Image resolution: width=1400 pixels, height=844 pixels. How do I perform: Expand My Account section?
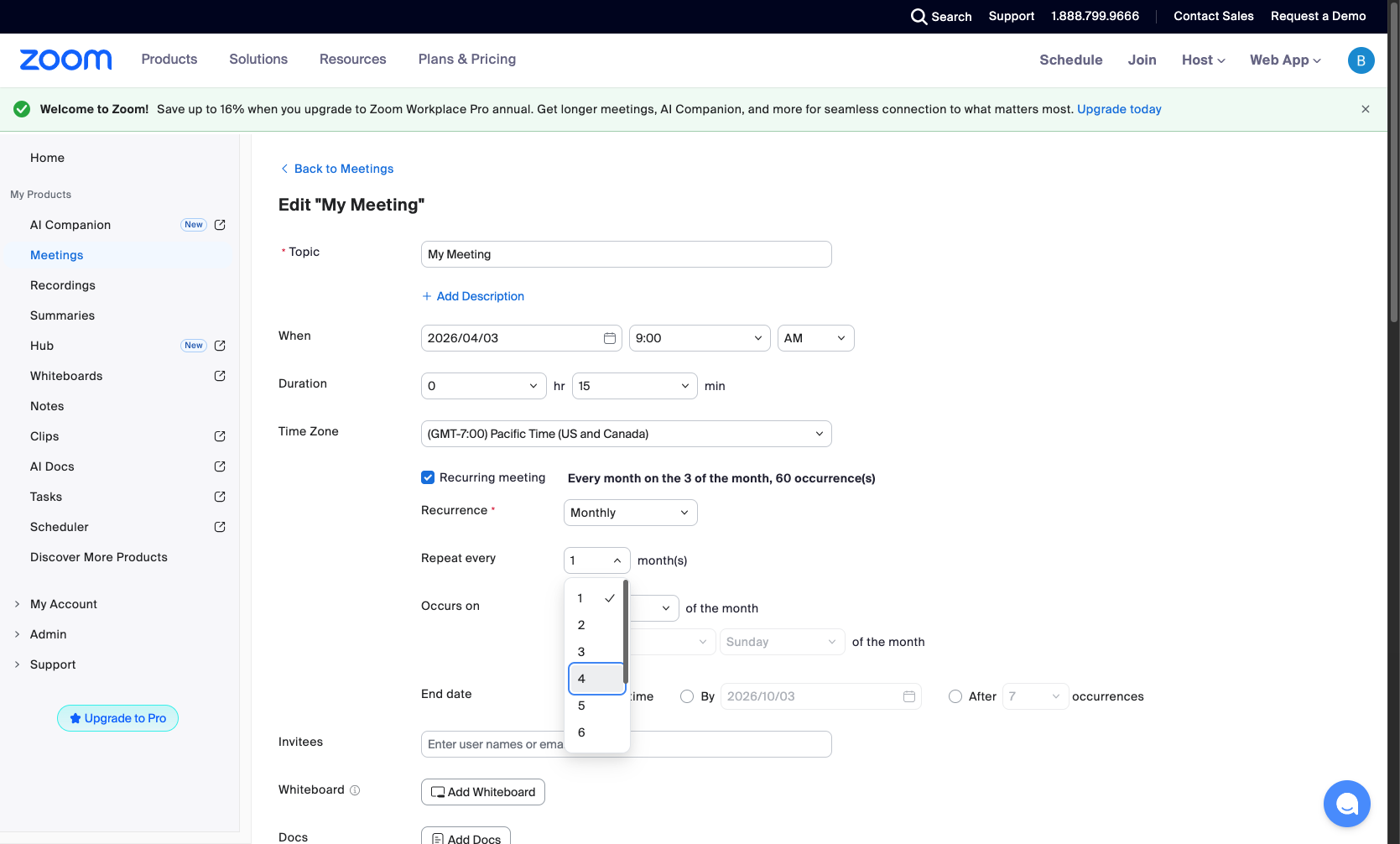(x=64, y=604)
